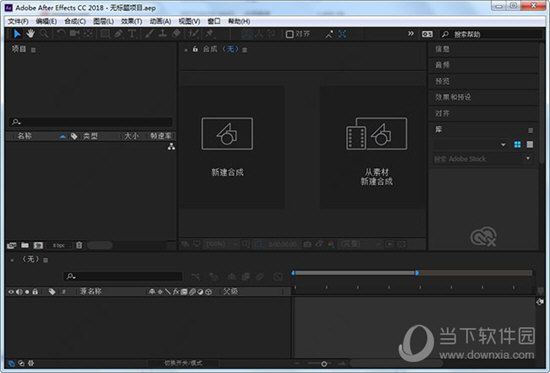This screenshot has height=373, width=550.
Task: Open the Adobe Stock search dropdown arrow
Action: pos(528,159)
